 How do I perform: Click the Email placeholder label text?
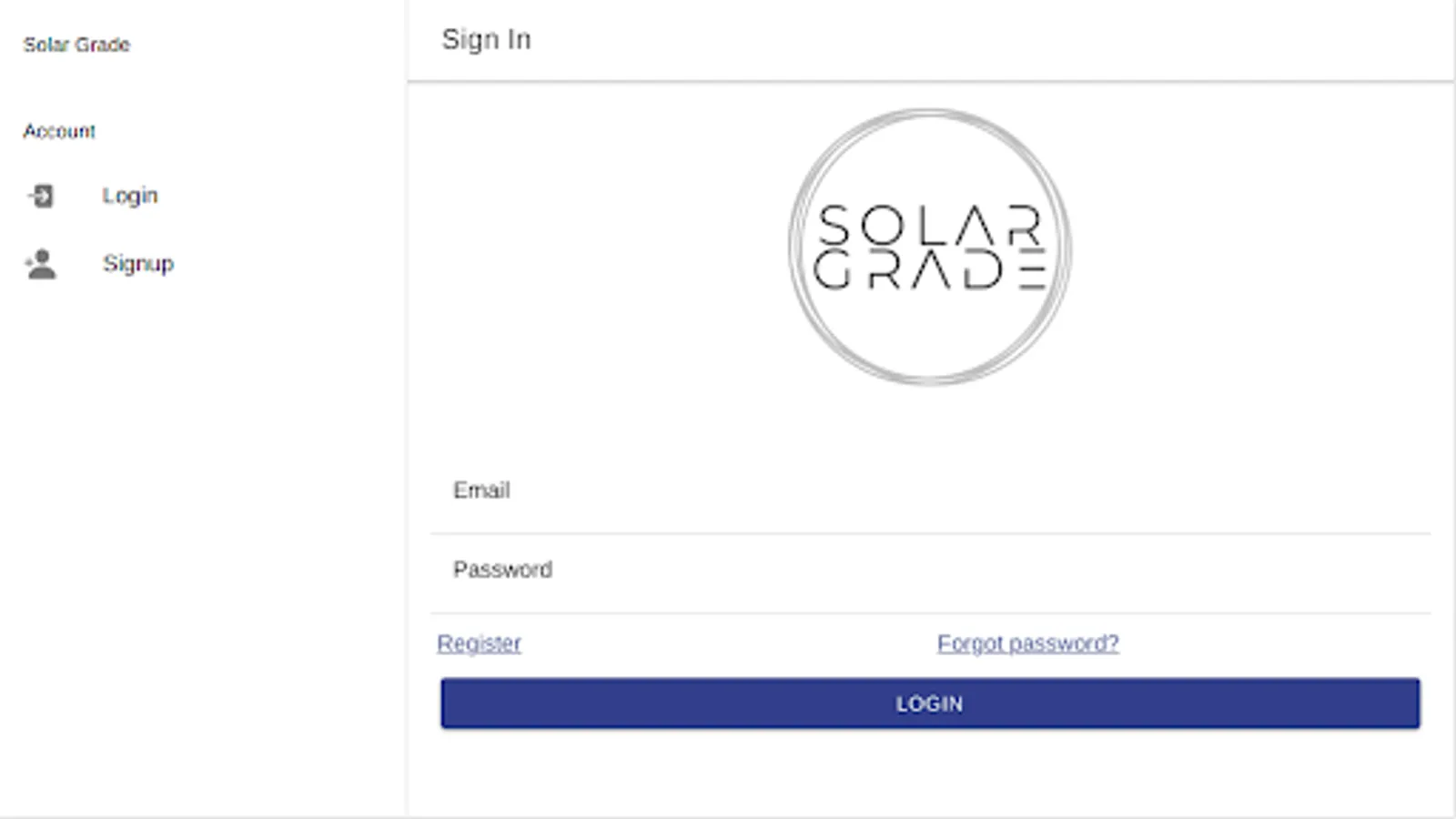tap(481, 490)
